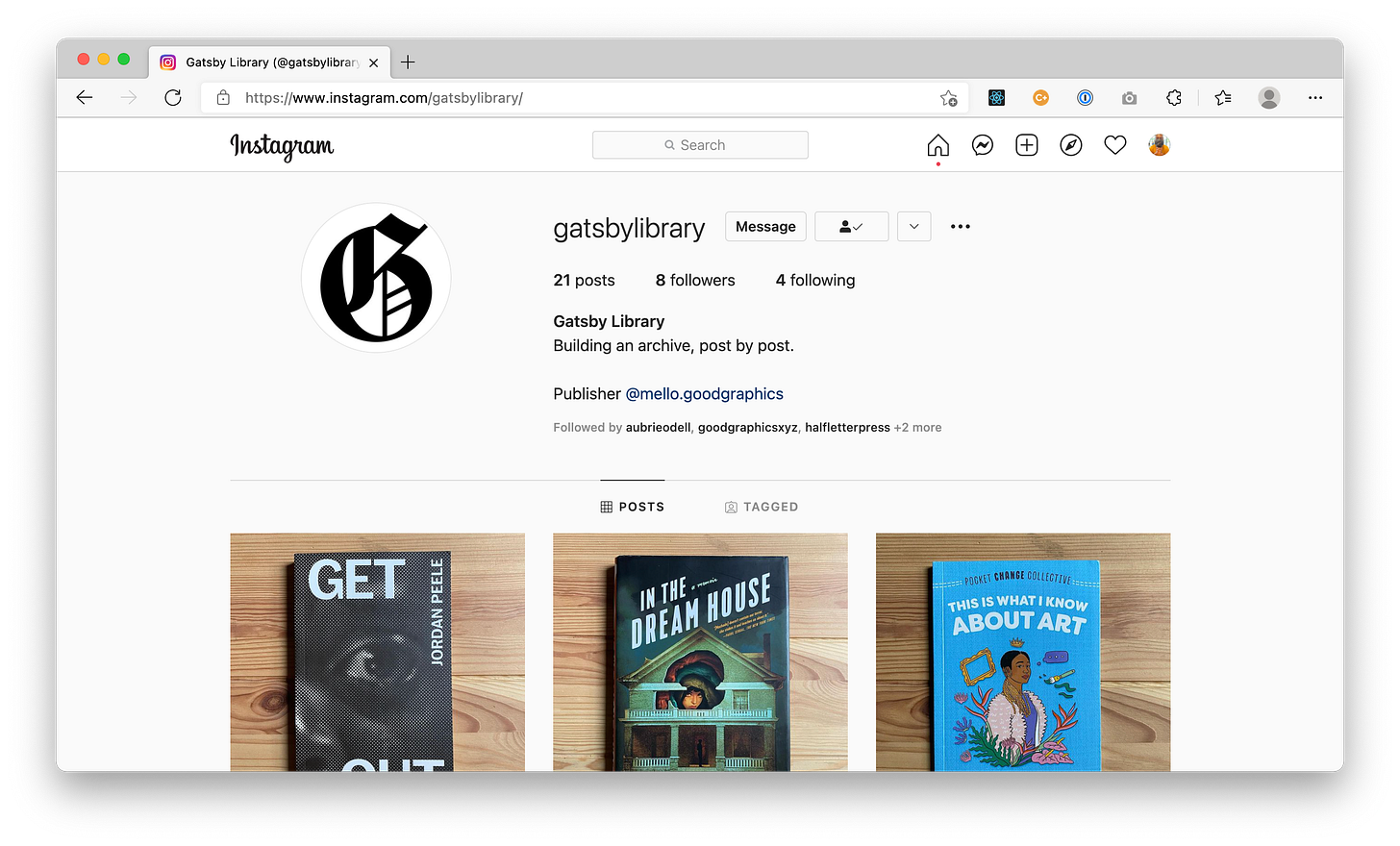Select the Gatsby Library browser tab
Screen dimensions: 1400x846
[x=269, y=62]
